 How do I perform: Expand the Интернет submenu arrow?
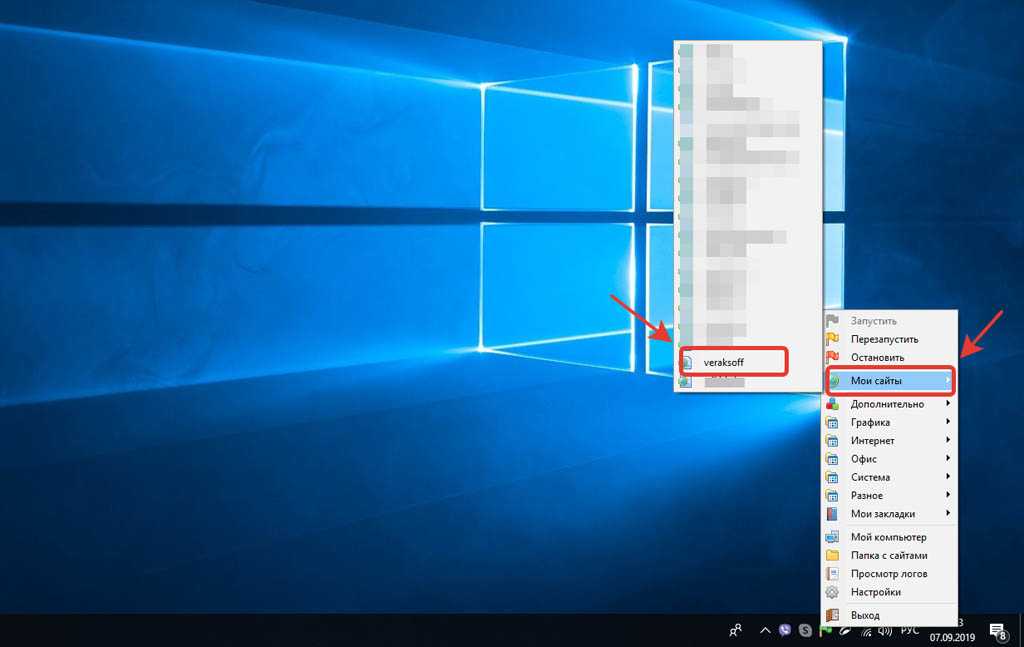click(948, 440)
